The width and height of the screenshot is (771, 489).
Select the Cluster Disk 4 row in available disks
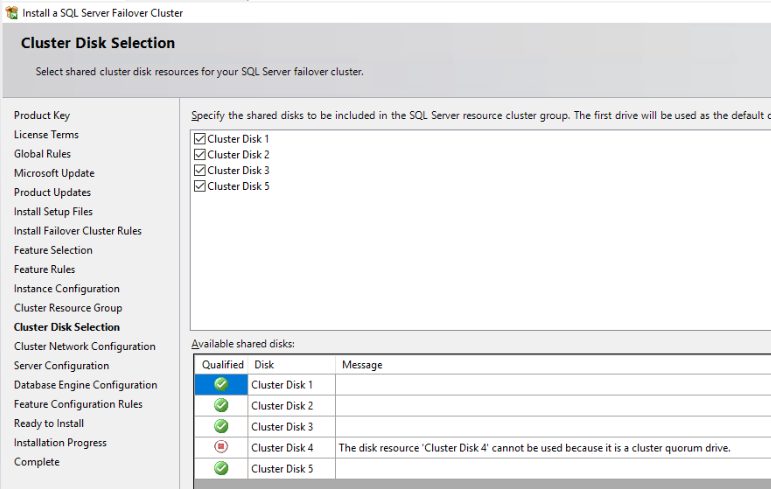coord(483,448)
